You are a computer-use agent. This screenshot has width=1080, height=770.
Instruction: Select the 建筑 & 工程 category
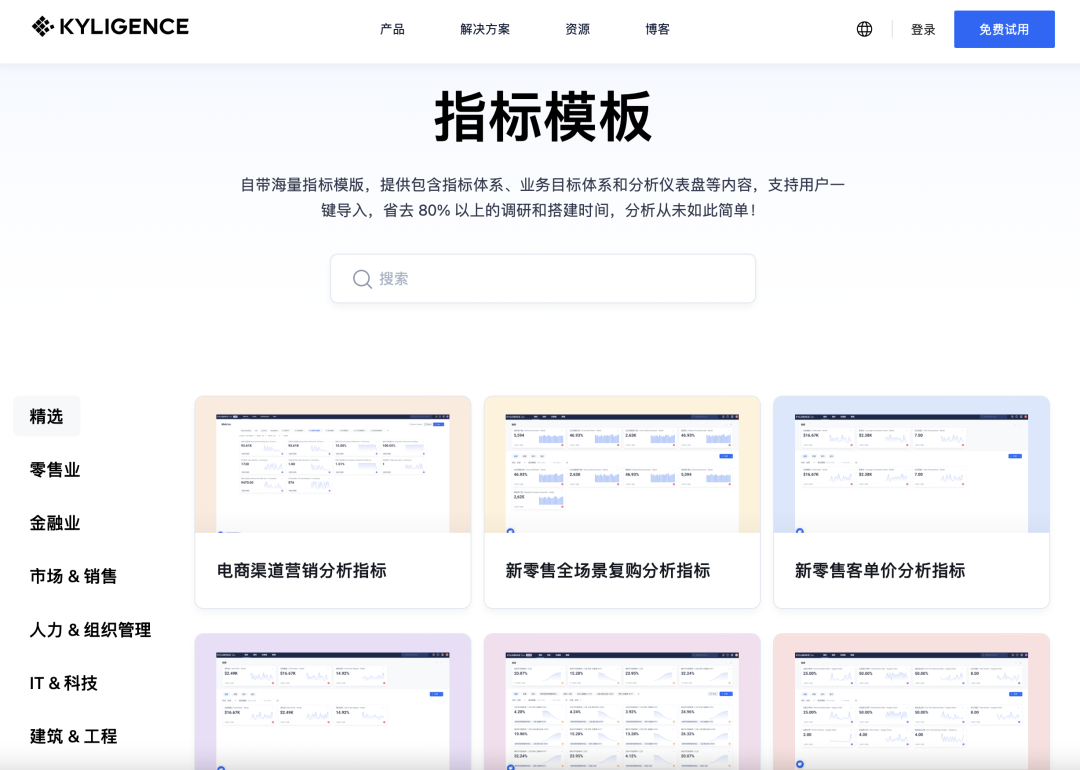[73, 736]
